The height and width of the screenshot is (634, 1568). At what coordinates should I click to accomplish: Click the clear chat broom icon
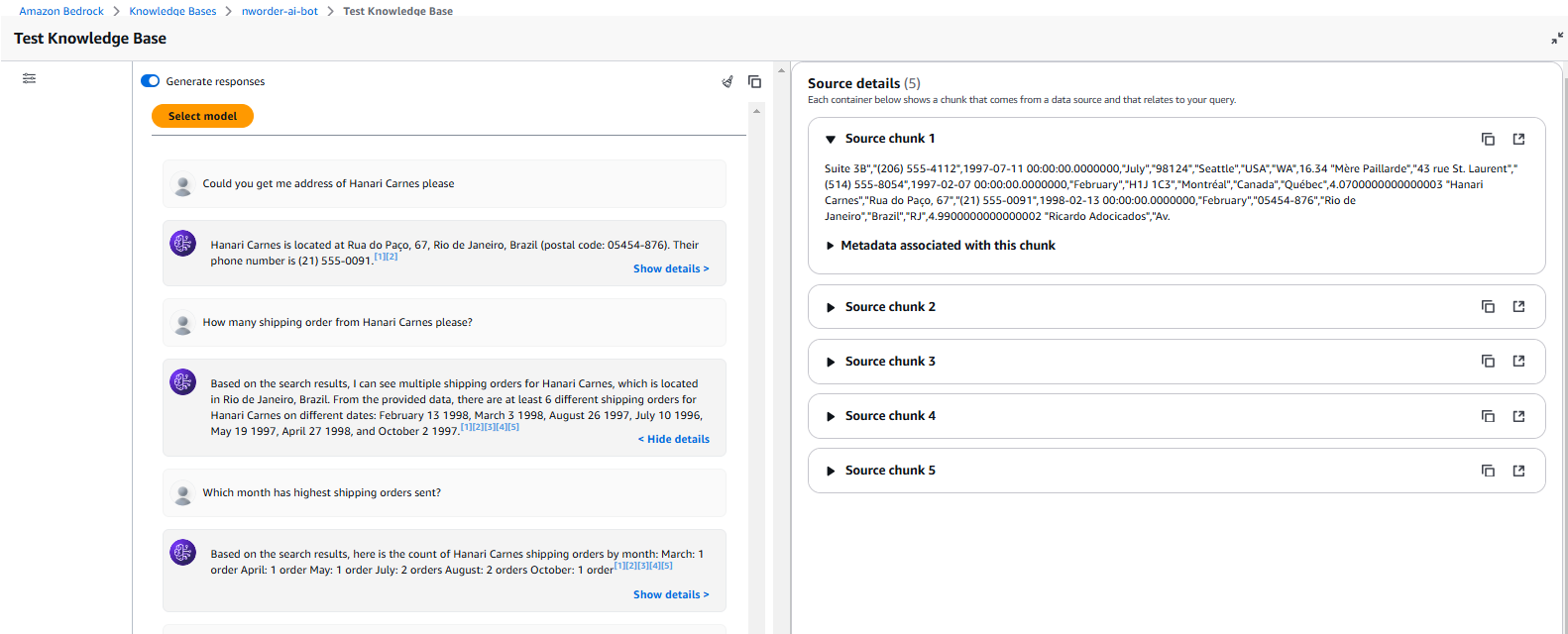pos(728,81)
